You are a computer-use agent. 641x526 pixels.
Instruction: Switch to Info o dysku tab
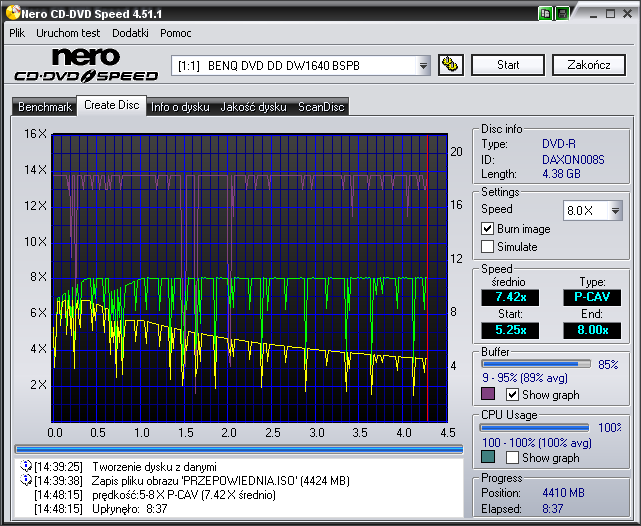180,107
